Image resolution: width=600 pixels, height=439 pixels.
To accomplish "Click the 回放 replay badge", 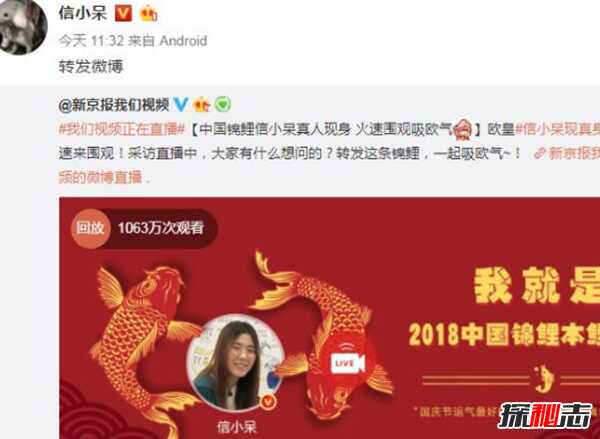I will [x=90, y=228].
